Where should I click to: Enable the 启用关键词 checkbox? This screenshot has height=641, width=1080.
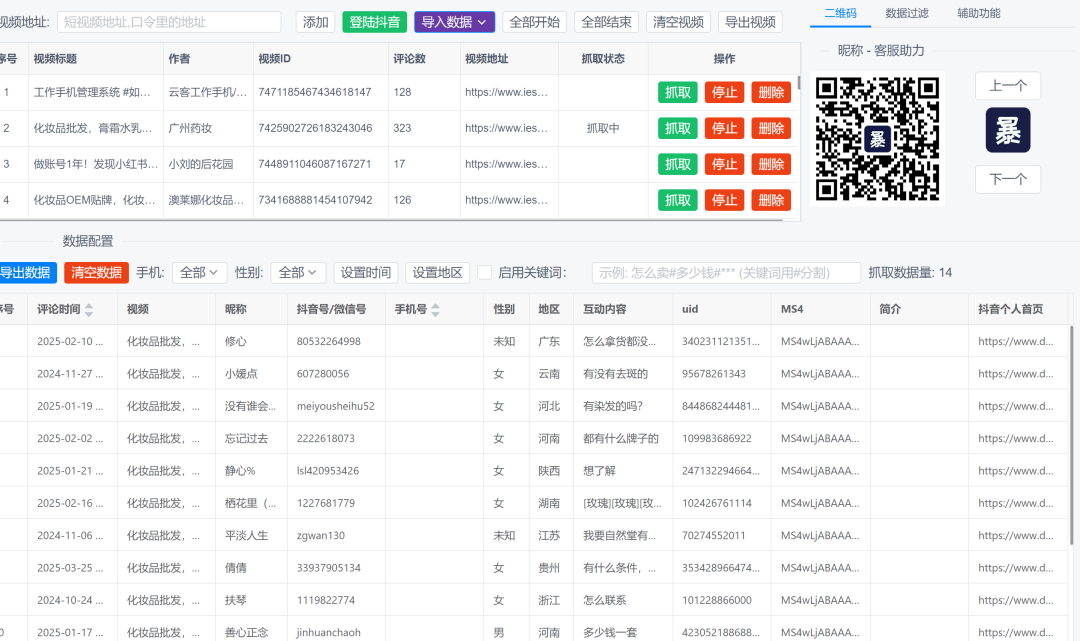pyautogui.click(x=484, y=273)
